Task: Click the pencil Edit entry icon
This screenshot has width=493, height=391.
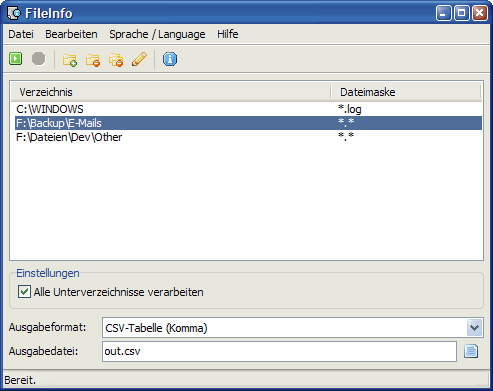Action: [x=139, y=59]
